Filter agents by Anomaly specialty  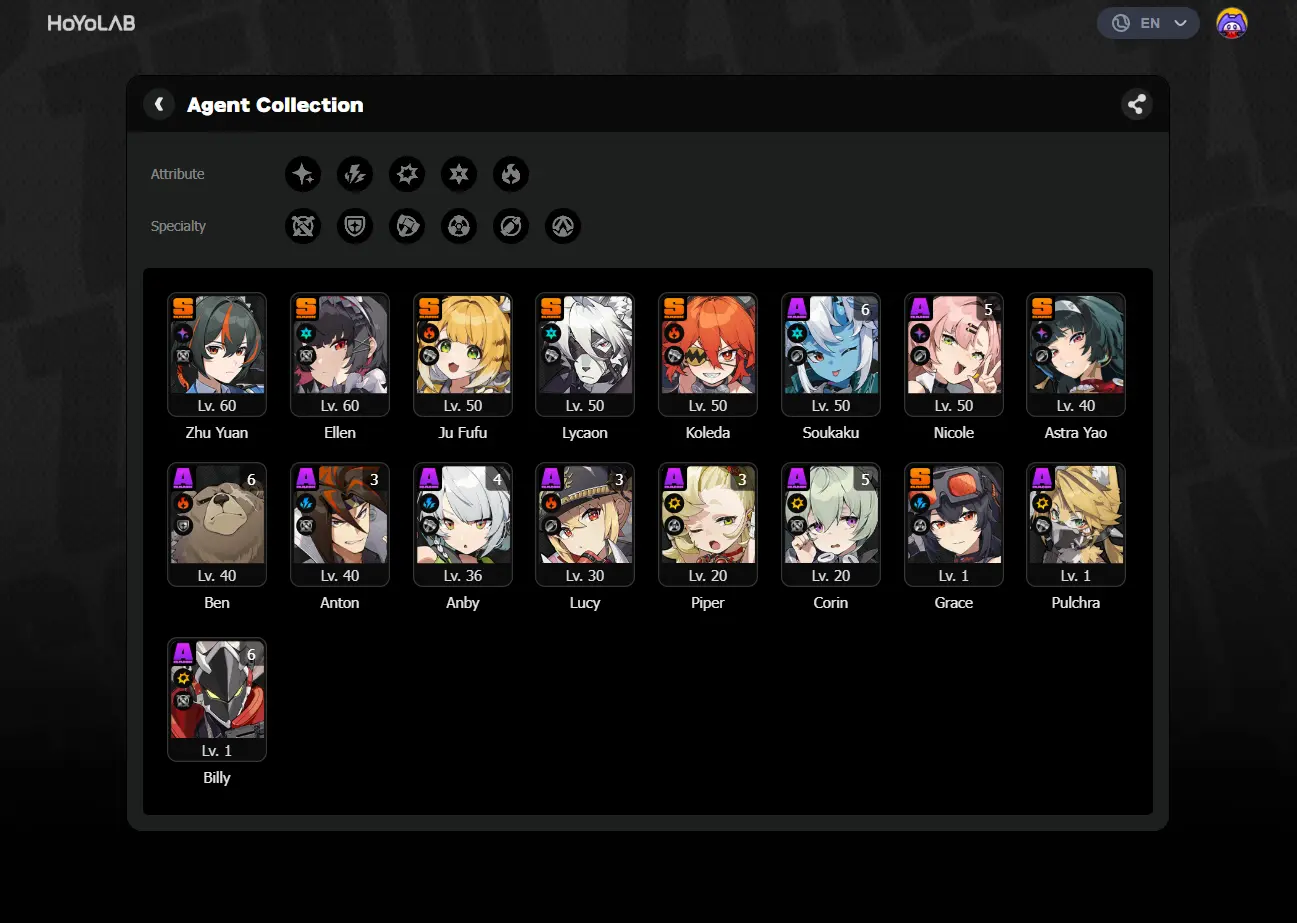pyautogui.click(x=459, y=226)
